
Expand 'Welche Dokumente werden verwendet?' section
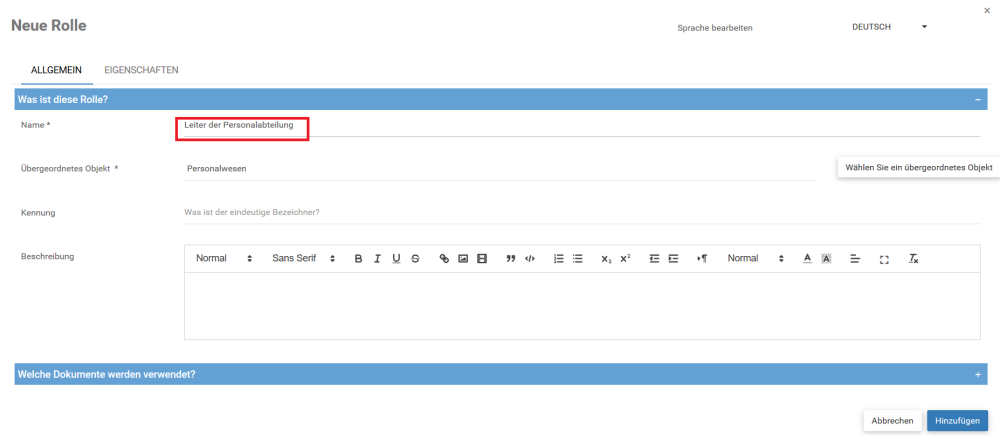click(978, 375)
